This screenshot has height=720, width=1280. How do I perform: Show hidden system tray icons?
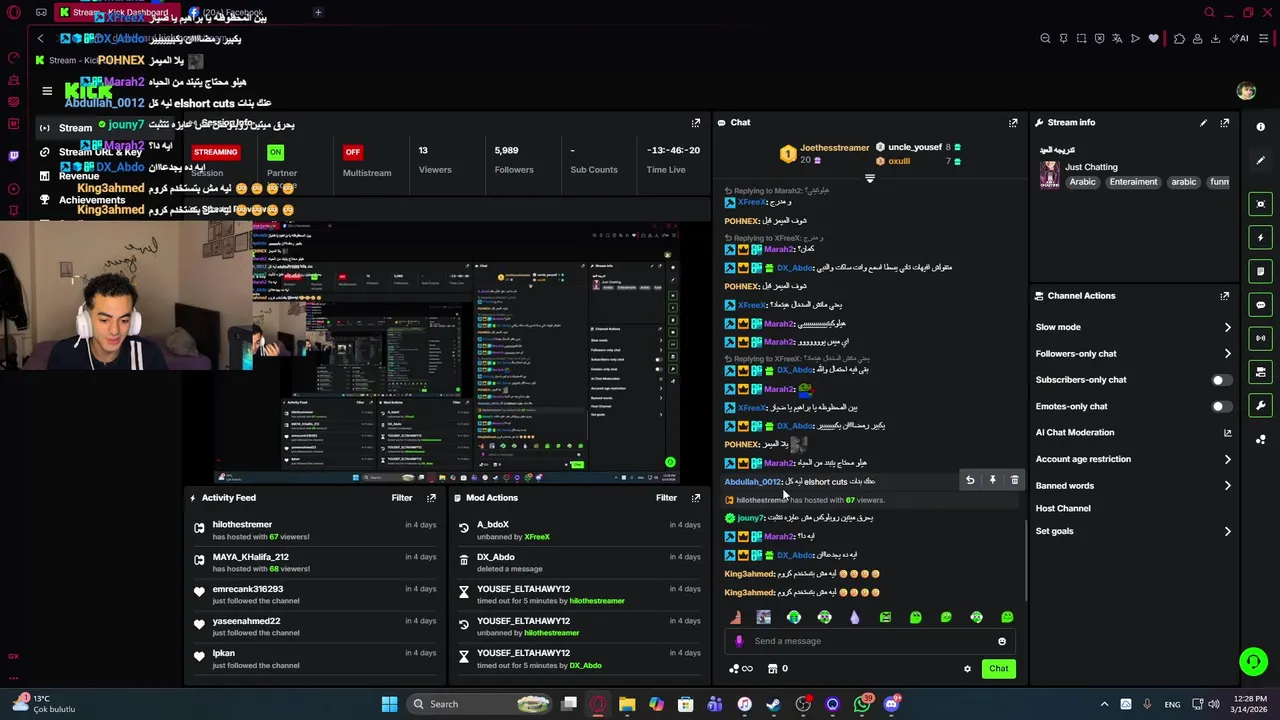click(1104, 704)
